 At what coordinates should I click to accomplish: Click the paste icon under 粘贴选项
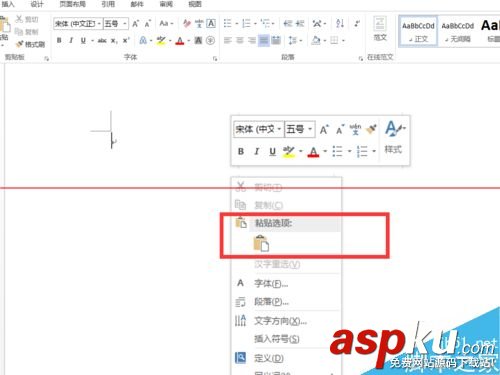[x=261, y=243]
